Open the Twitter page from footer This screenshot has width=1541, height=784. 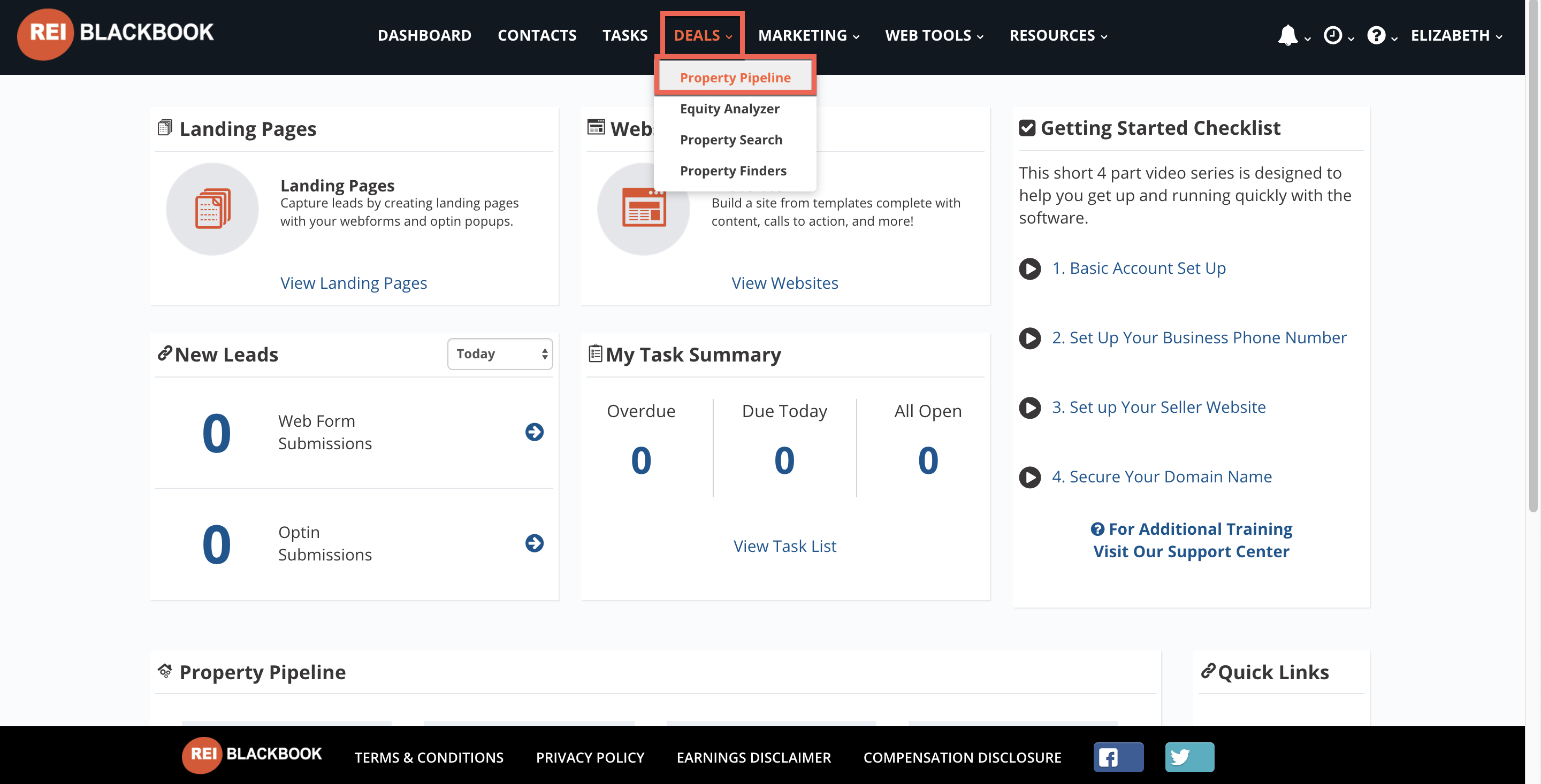(x=1189, y=757)
